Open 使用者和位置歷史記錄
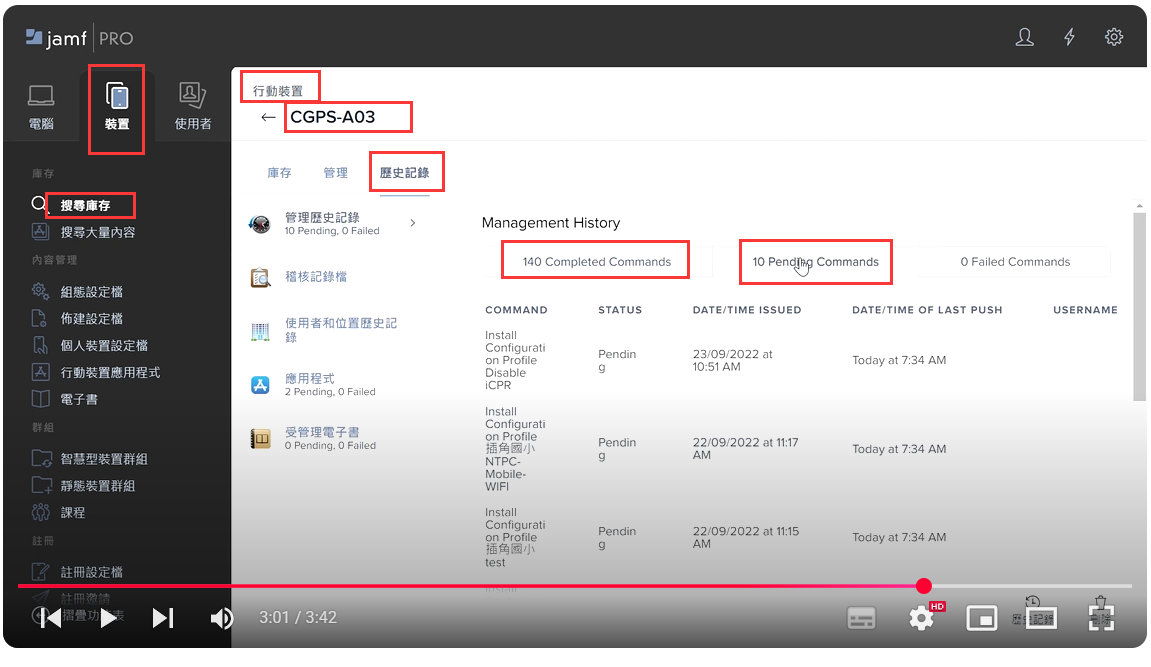 click(x=341, y=330)
